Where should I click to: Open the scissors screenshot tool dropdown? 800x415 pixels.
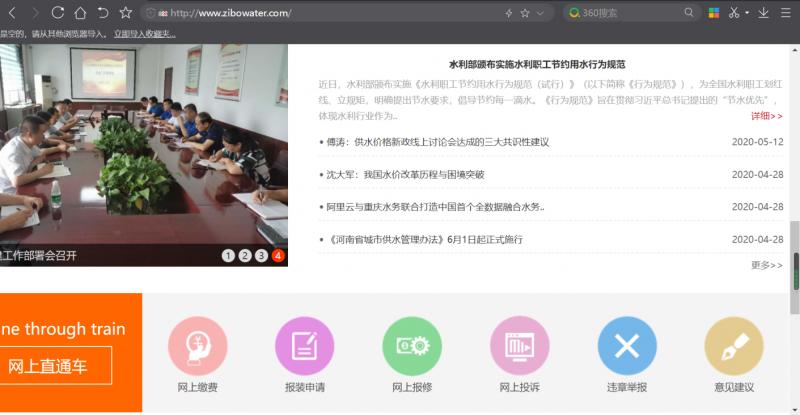click(x=747, y=13)
